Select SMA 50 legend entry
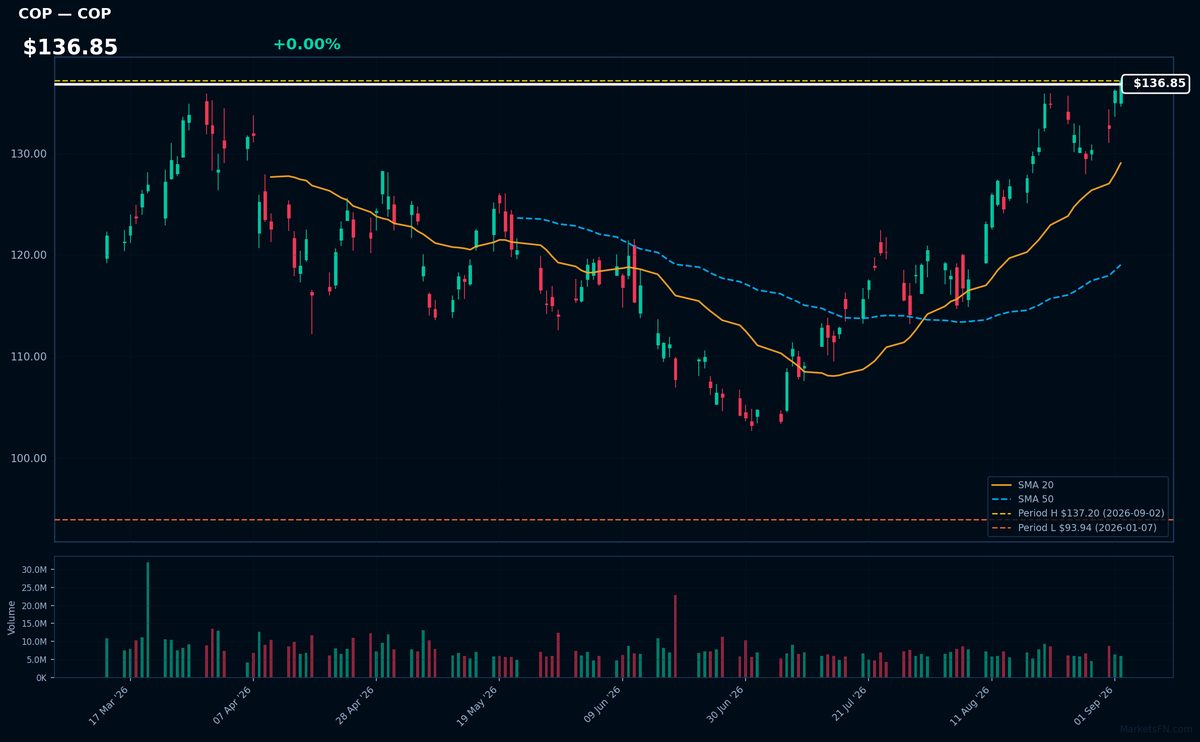Viewport: 1200px width, 742px height. point(1021,499)
